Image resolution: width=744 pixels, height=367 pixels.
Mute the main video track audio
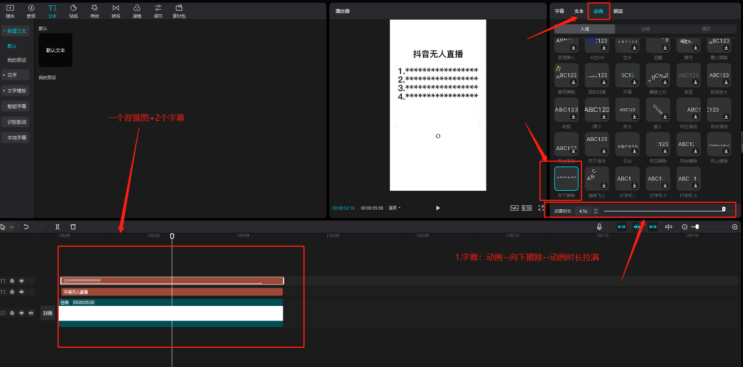[31, 313]
